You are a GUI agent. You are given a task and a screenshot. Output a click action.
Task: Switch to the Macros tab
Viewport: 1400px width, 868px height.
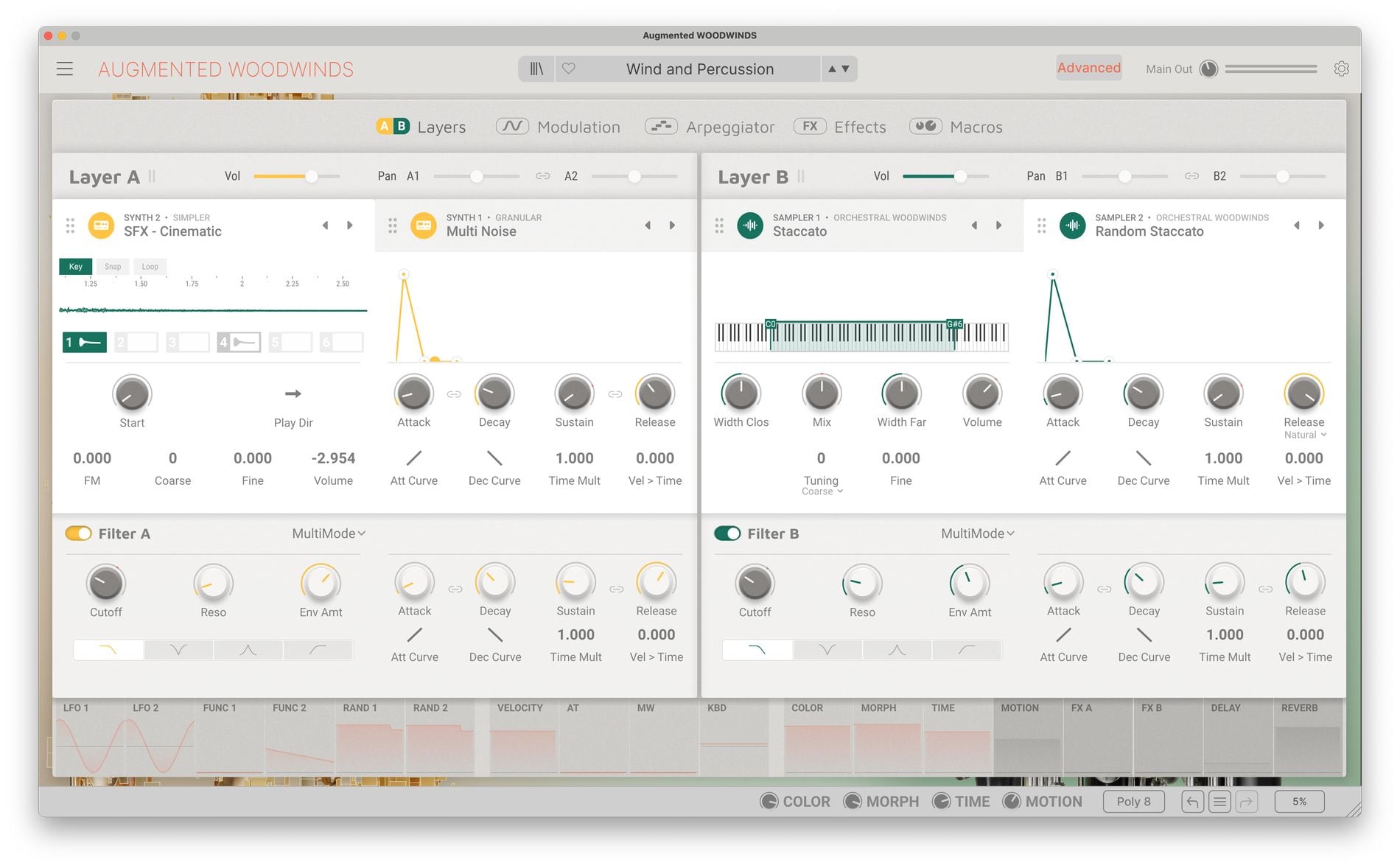click(956, 127)
